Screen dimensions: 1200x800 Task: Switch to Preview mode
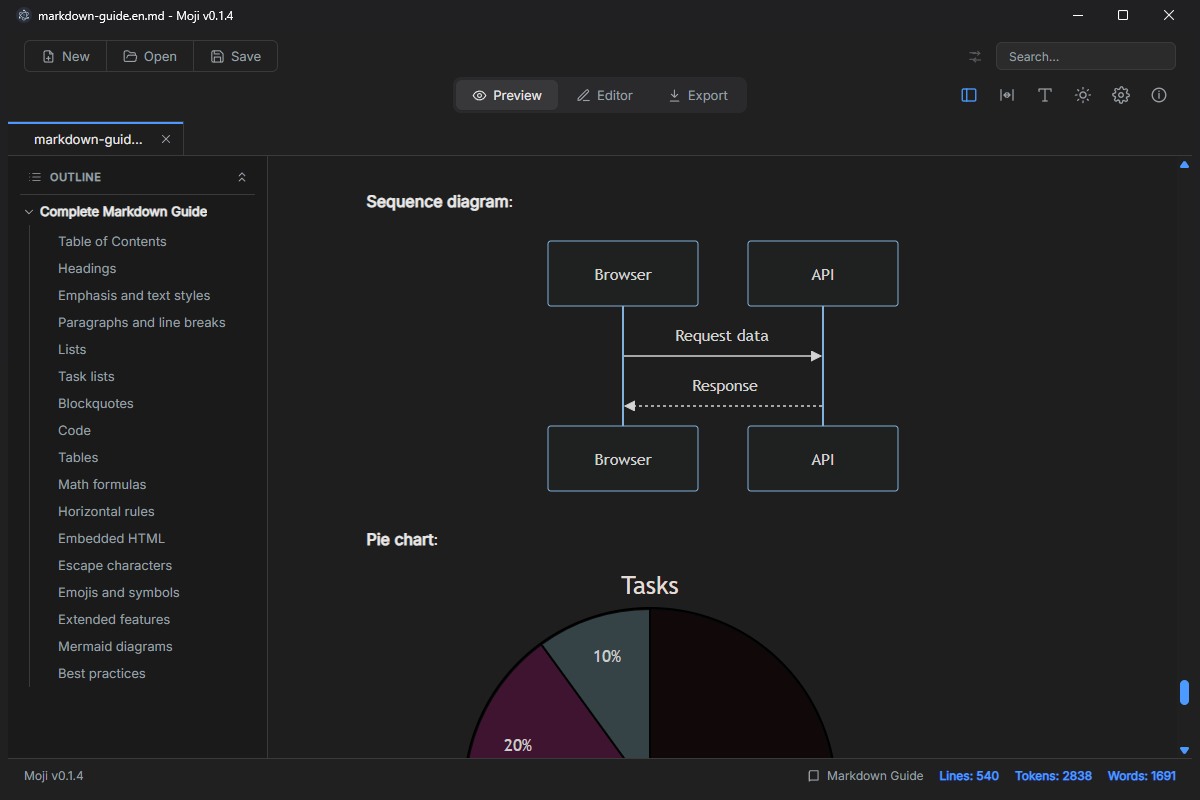(x=507, y=95)
